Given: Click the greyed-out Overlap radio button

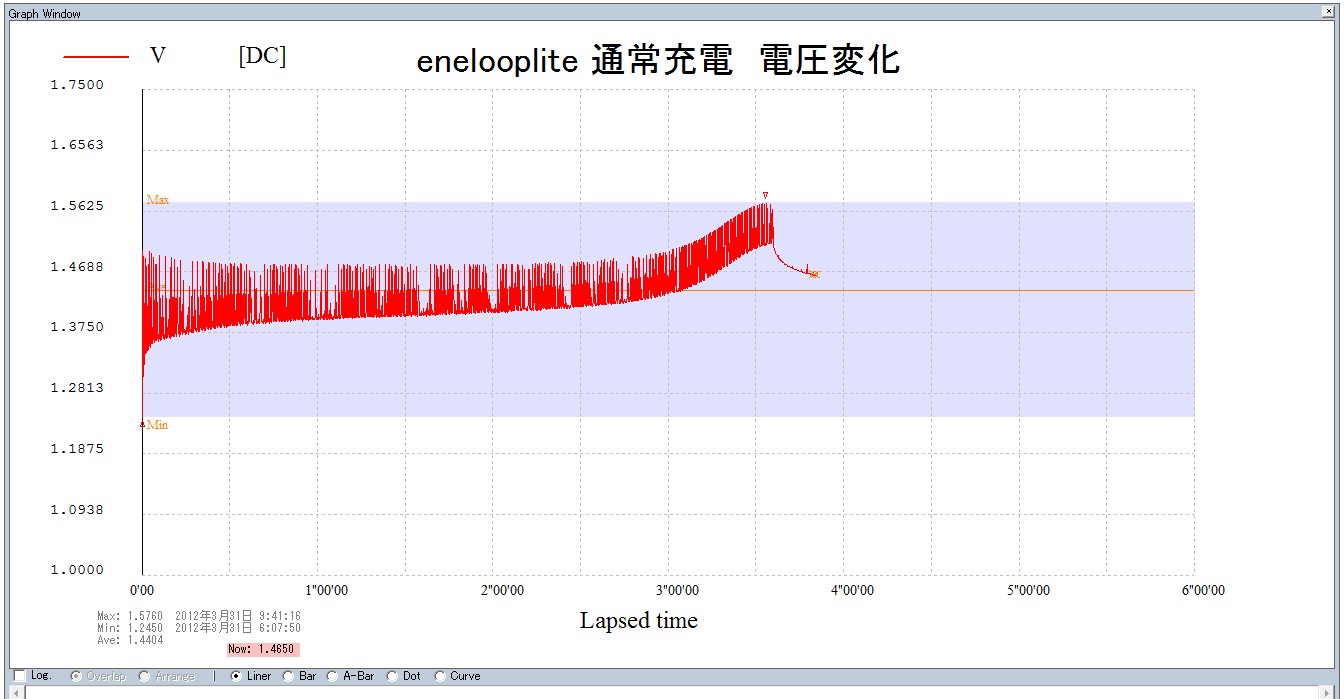Looking at the screenshot, I should coord(76,676).
